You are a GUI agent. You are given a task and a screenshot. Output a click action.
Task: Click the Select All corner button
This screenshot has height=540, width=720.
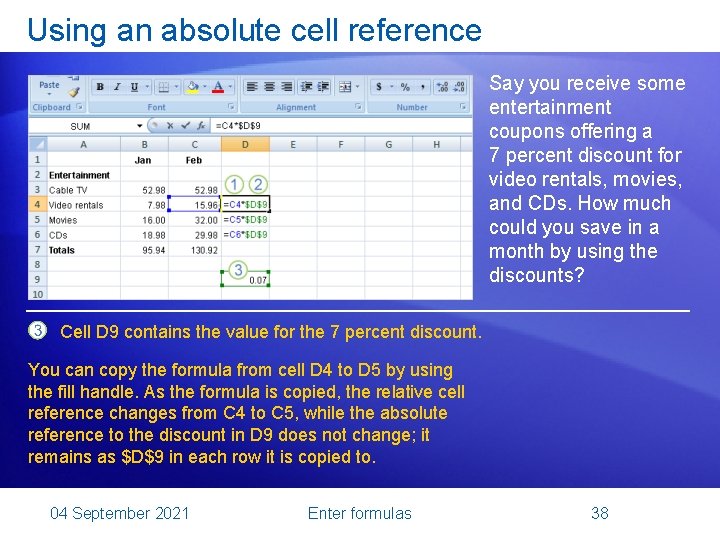[x=38, y=145]
